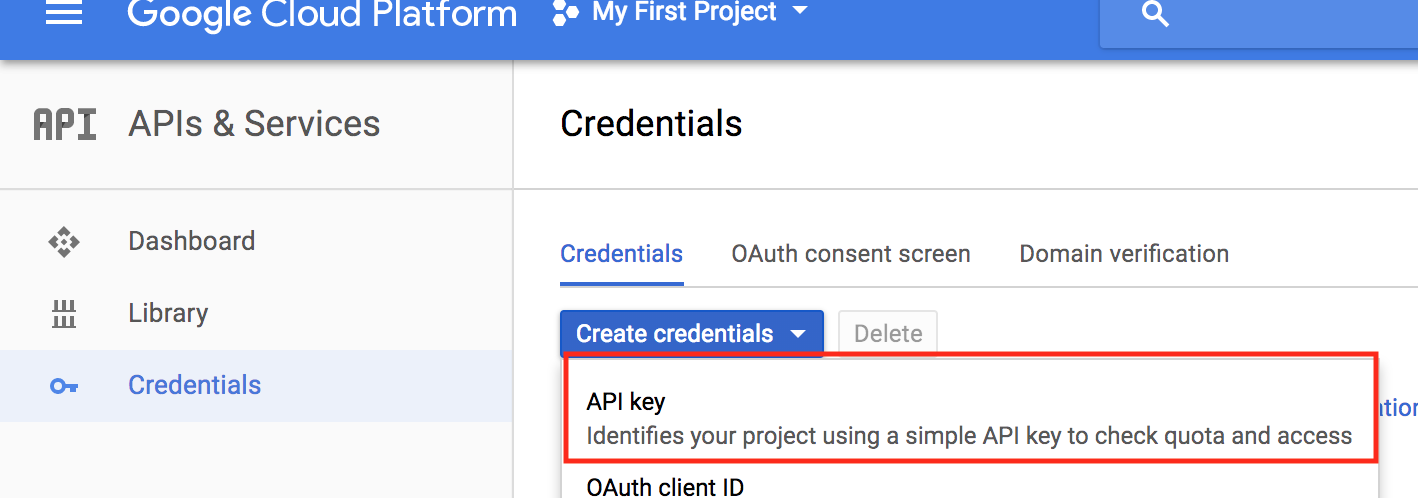Choose OAuth client ID option
1418x498 pixels.
tap(665, 487)
